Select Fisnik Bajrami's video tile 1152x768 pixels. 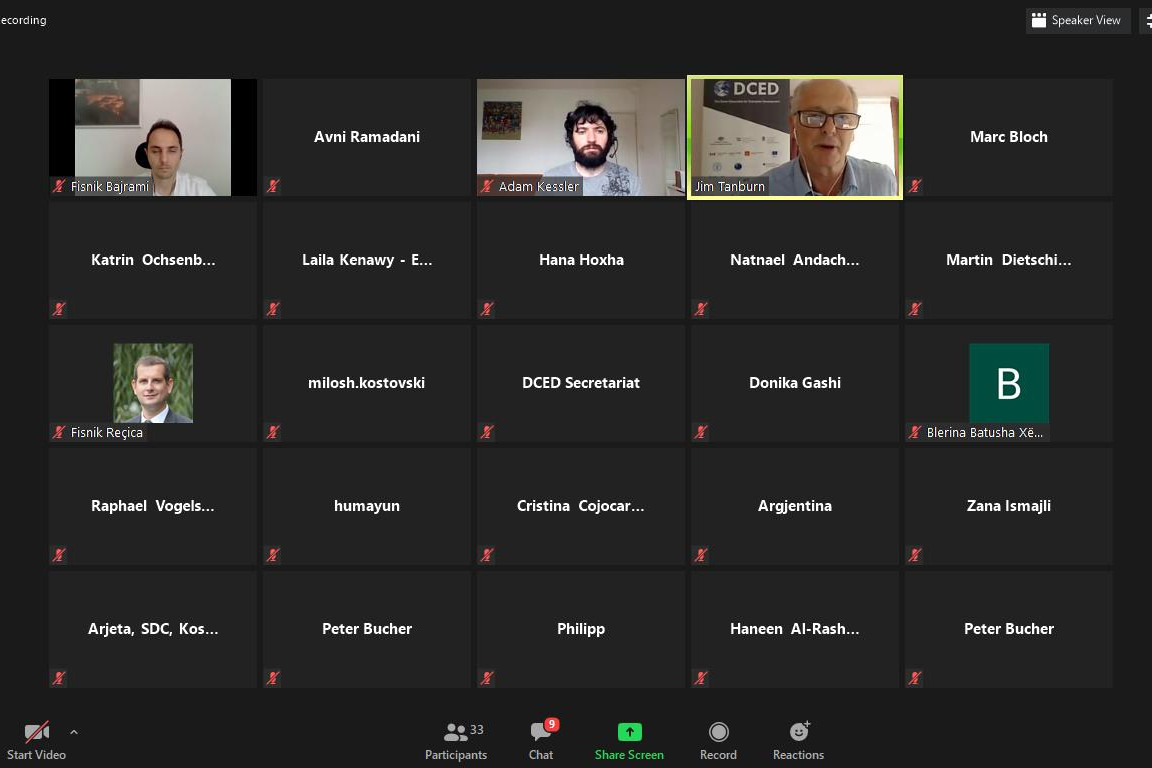(152, 137)
